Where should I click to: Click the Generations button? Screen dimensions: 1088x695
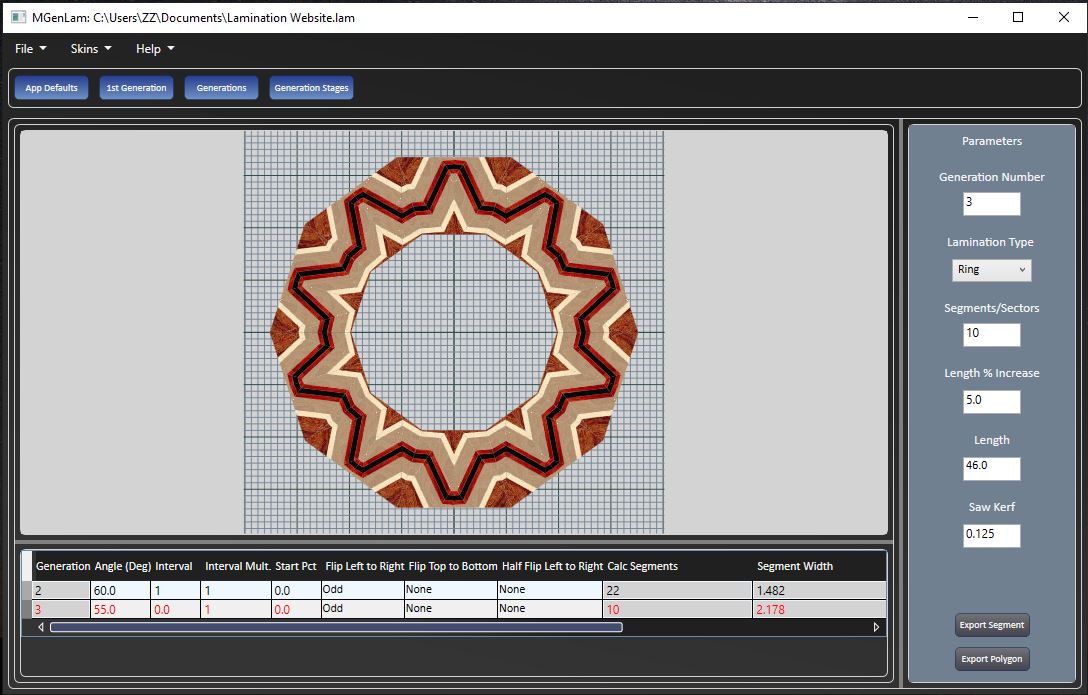221,88
